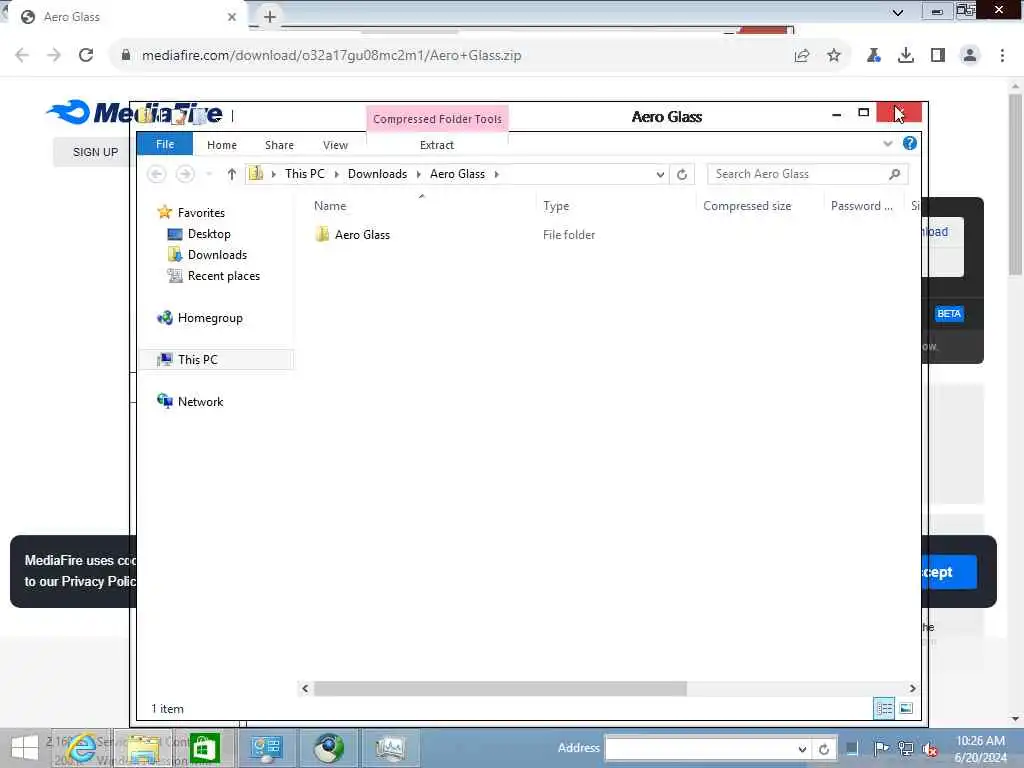Go back in Explorer navigation
Image resolution: width=1024 pixels, height=768 pixels.
[157, 174]
